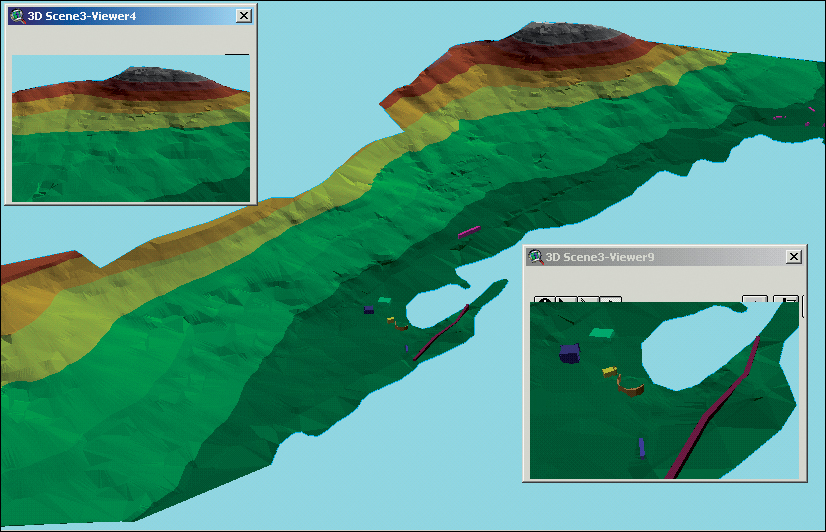Image resolution: width=826 pixels, height=532 pixels.
Task: Click the fourth toolbar button in Viewer9
Action: [610, 300]
